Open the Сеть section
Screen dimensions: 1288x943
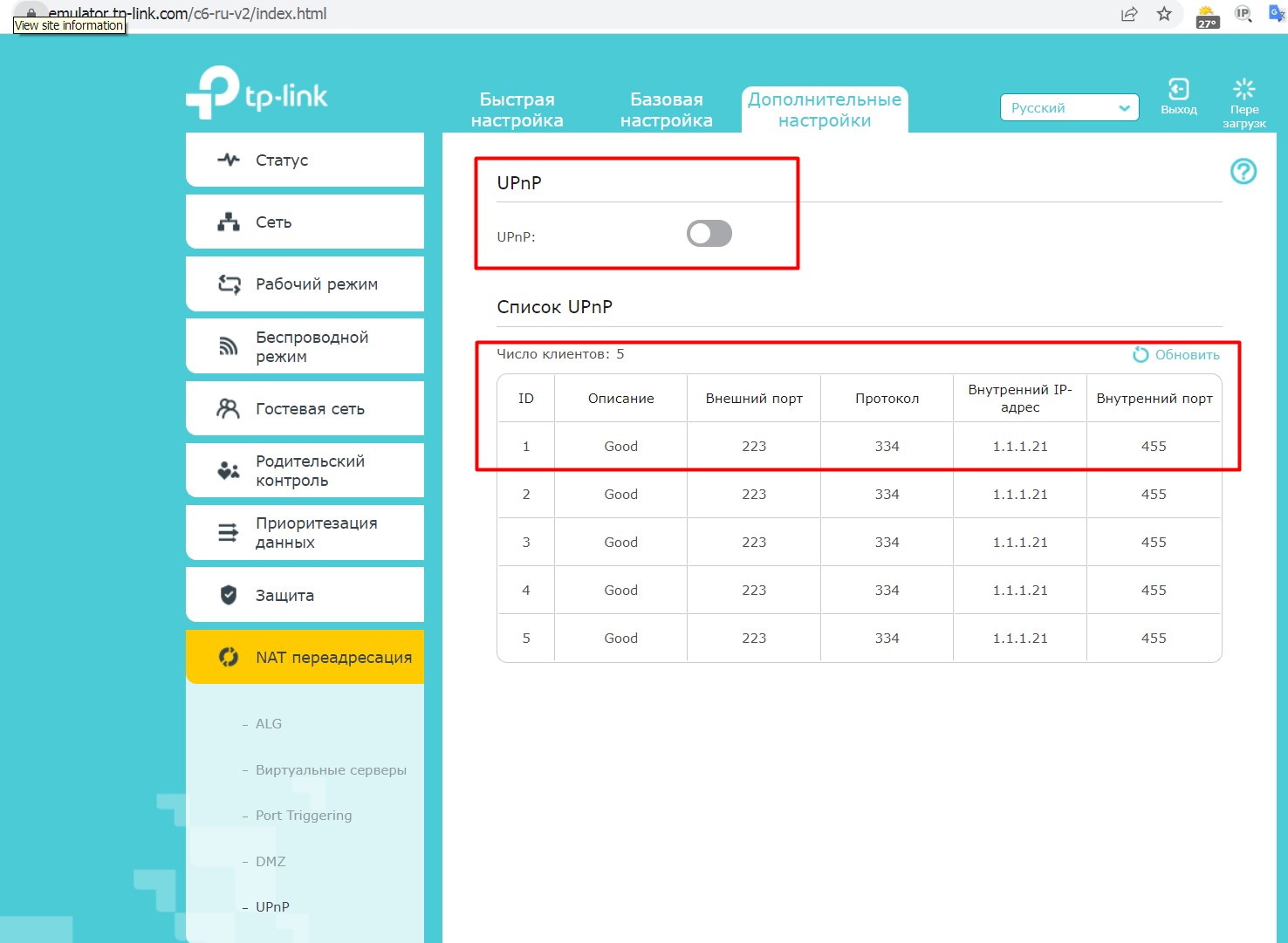pyautogui.click(x=305, y=222)
